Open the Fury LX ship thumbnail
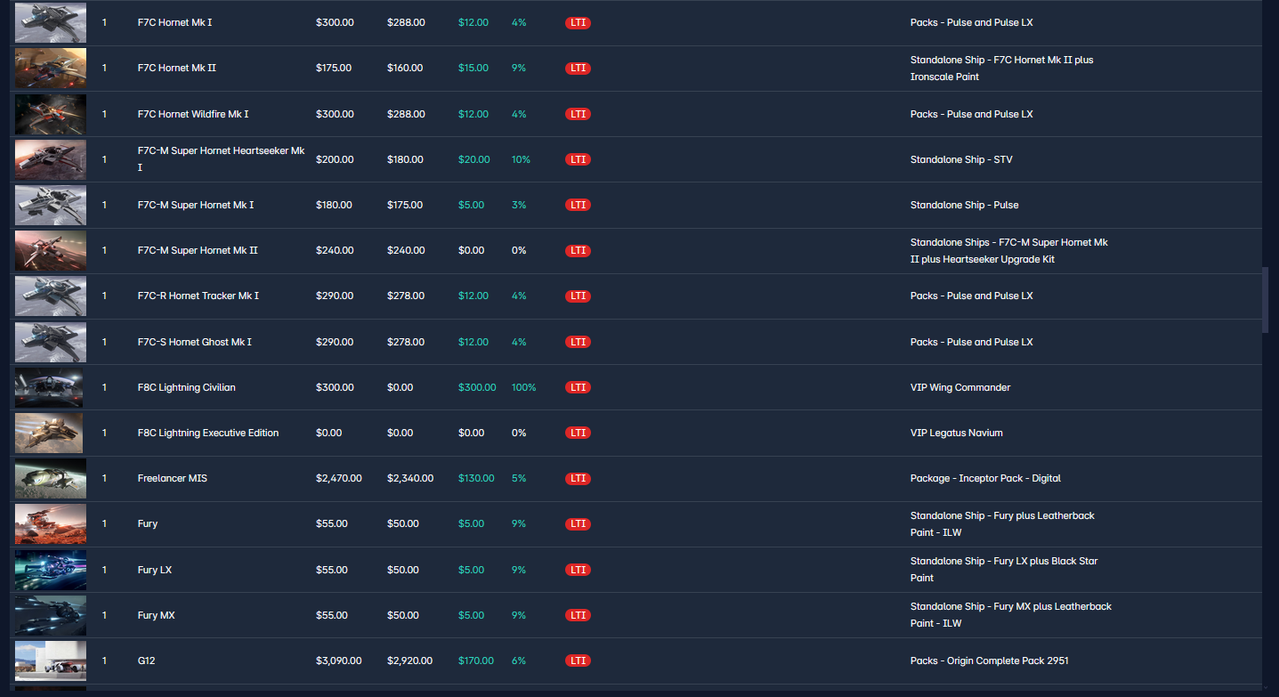Screen dimensions: 1279x697 tap(50, 570)
